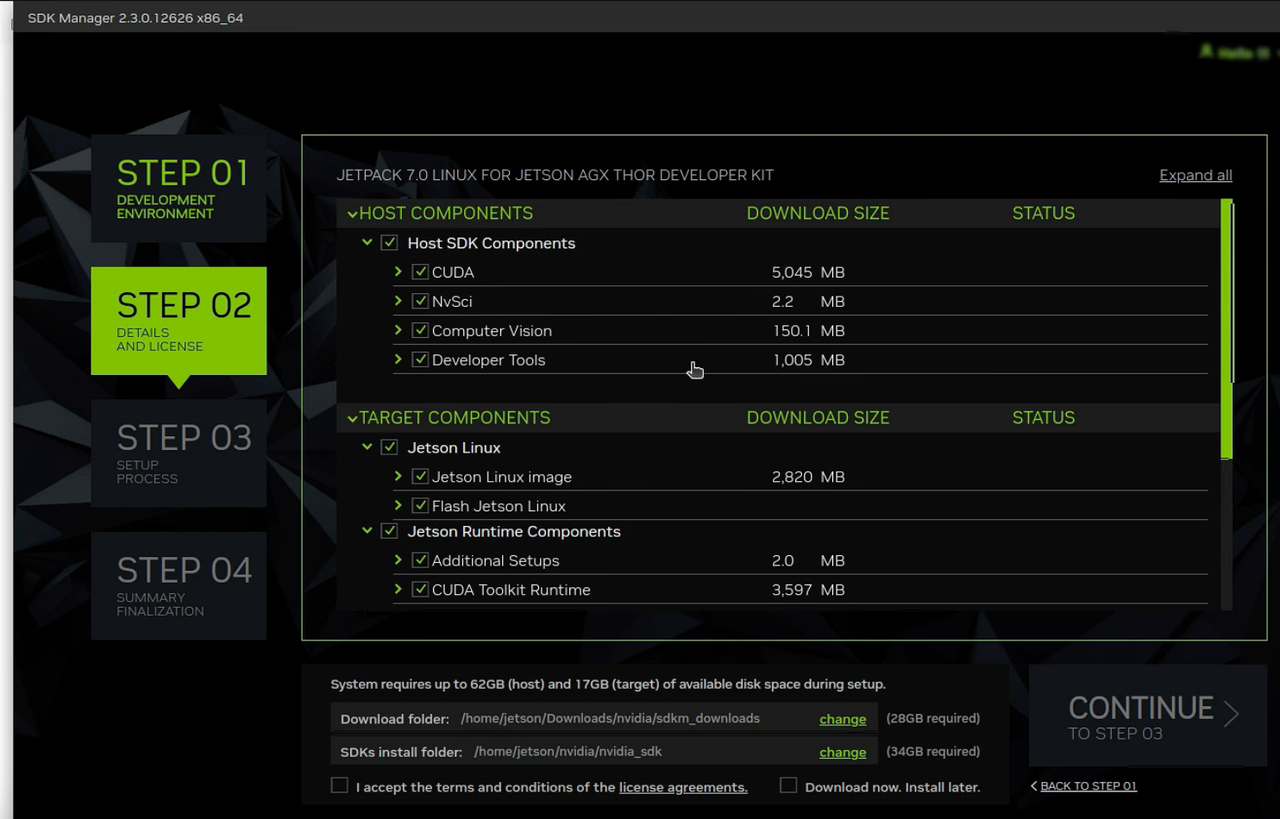Toggle the Computer Vision checkbox

420,330
